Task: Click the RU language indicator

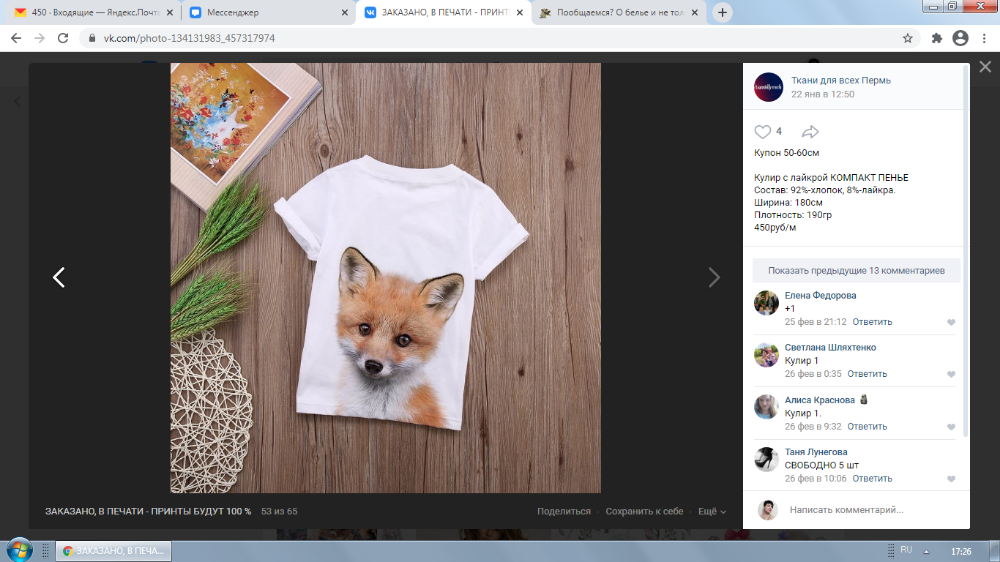Action: tap(906, 550)
